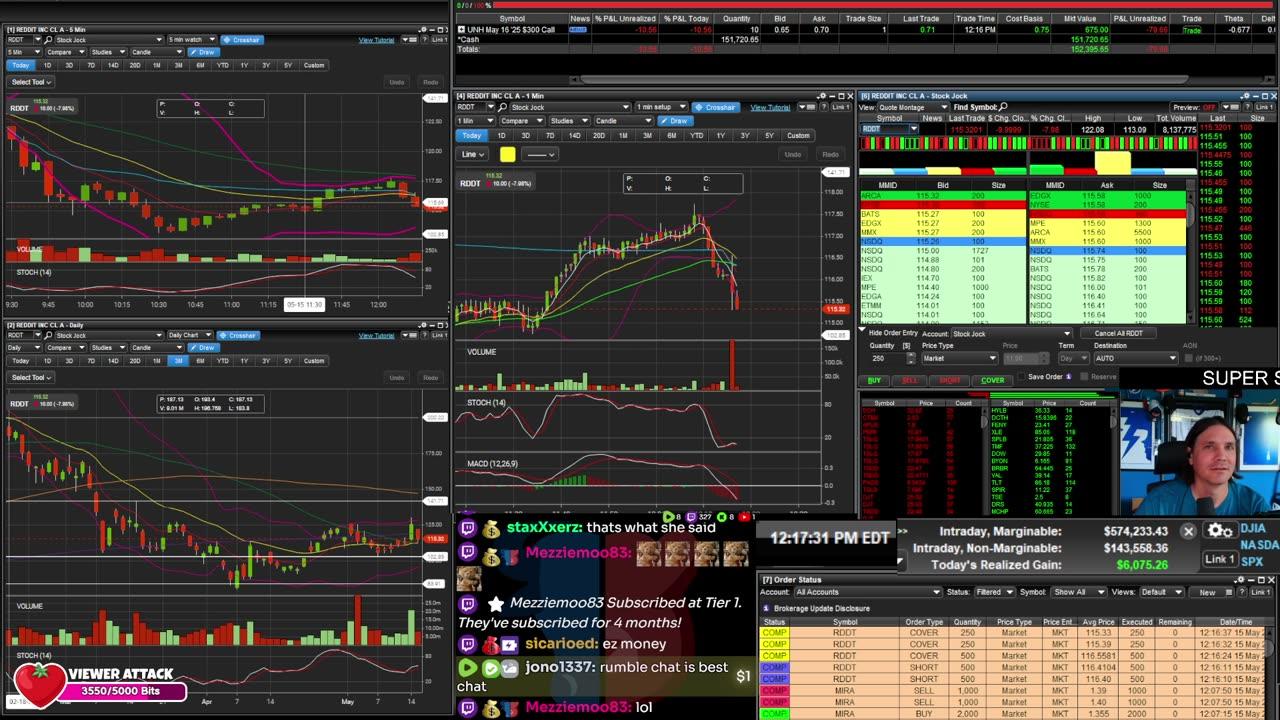Toggle Draw mode in 5 Min chart
Screen dimensions: 1280x720
(203, 52)
